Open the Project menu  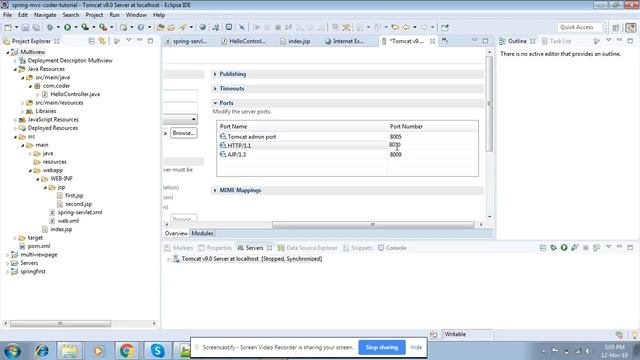pos(94,15)
